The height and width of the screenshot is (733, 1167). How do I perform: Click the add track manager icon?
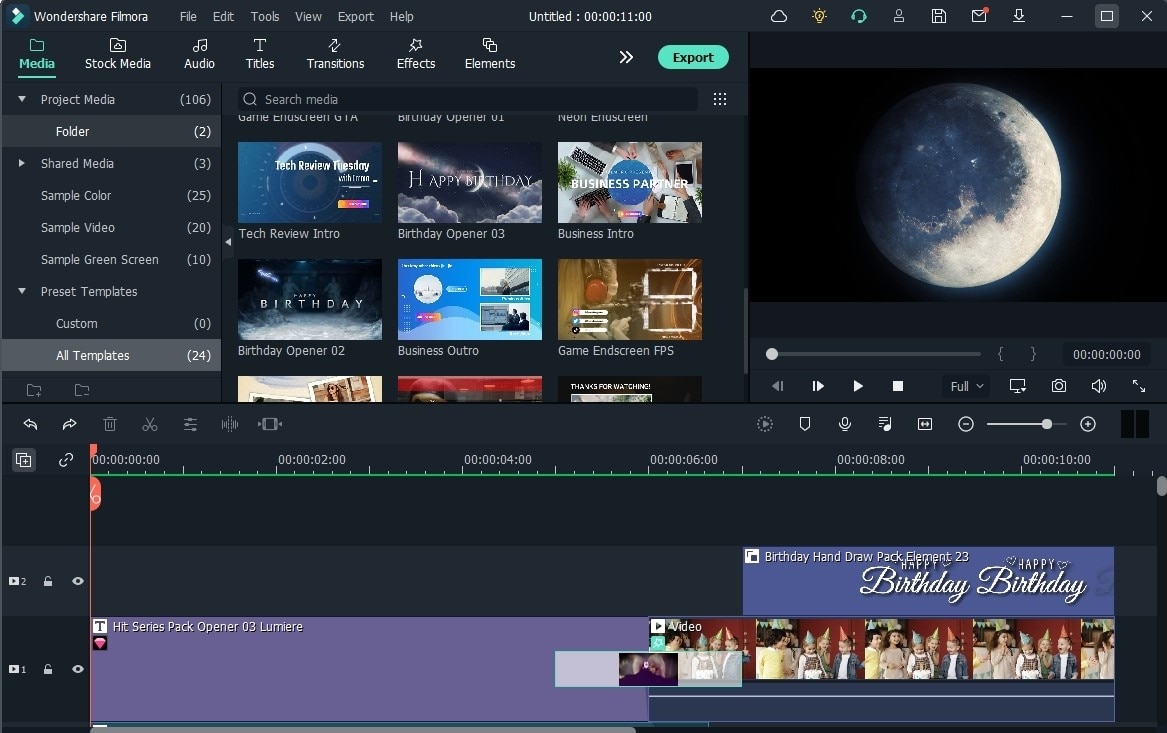(24, 460)
